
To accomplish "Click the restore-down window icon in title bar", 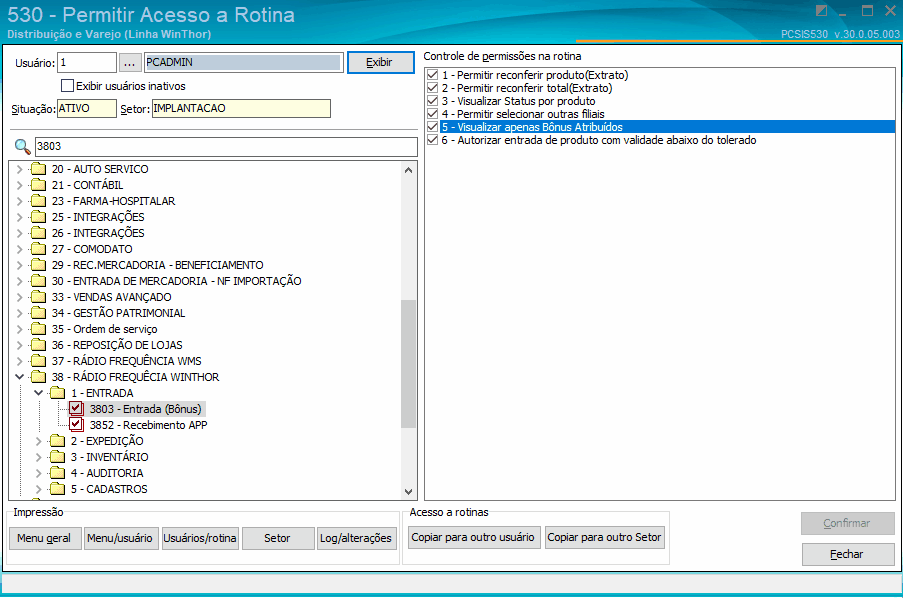I will tap(867, 10).
